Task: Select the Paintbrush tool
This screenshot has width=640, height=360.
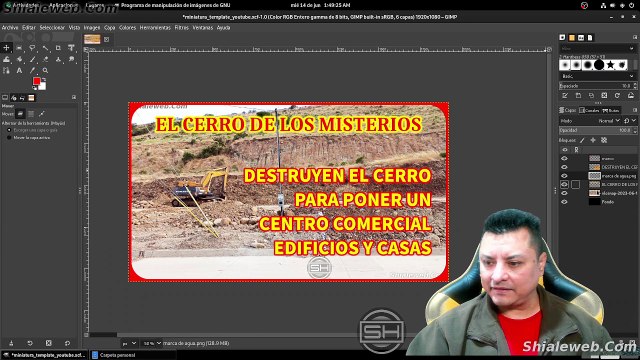Action: 32,59
